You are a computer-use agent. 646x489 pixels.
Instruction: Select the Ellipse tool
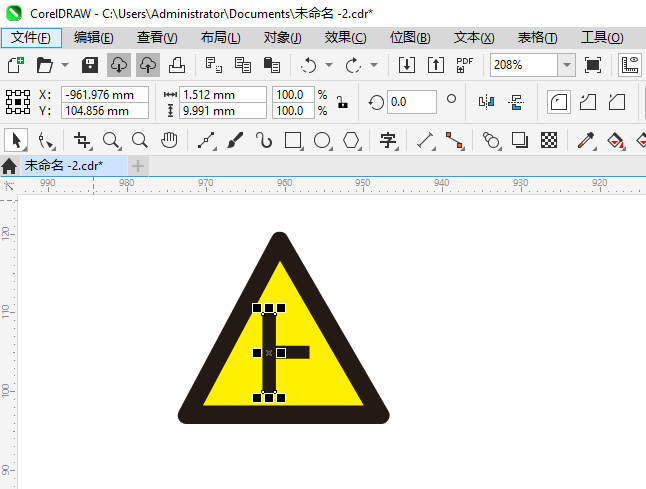click(322, 140)
